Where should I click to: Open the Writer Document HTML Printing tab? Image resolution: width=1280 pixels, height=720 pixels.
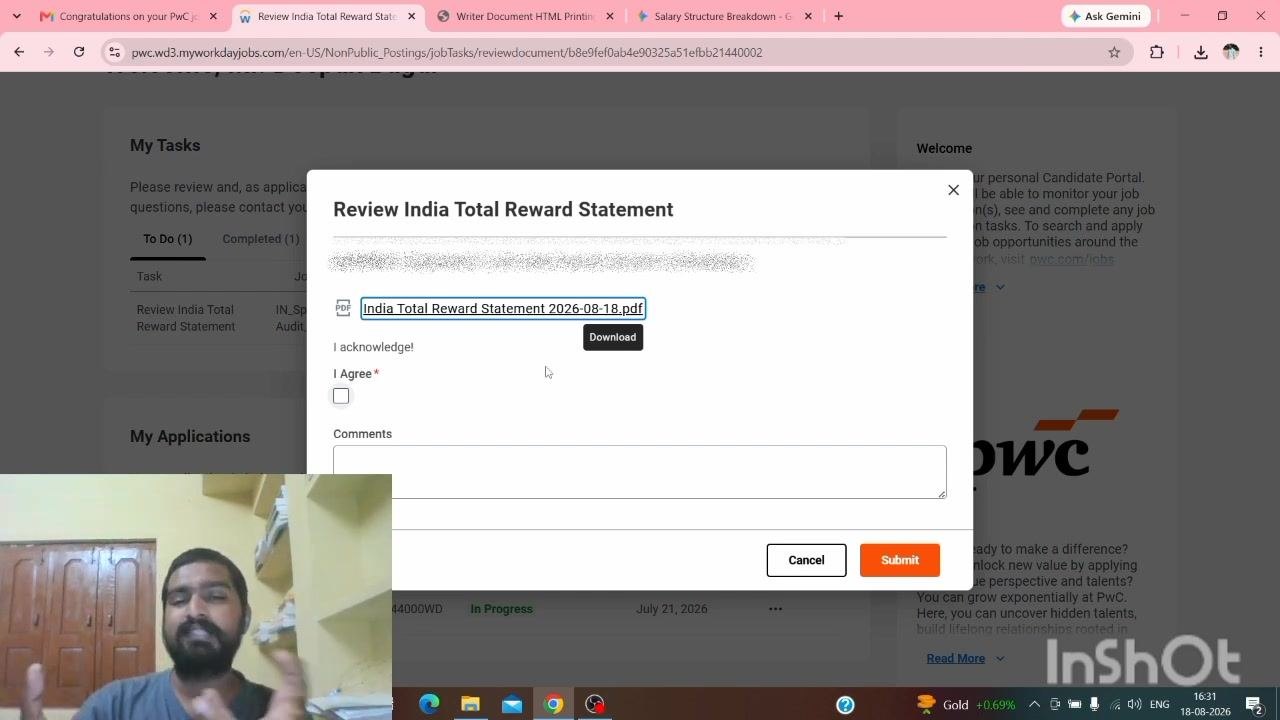[x=524, y=16]
